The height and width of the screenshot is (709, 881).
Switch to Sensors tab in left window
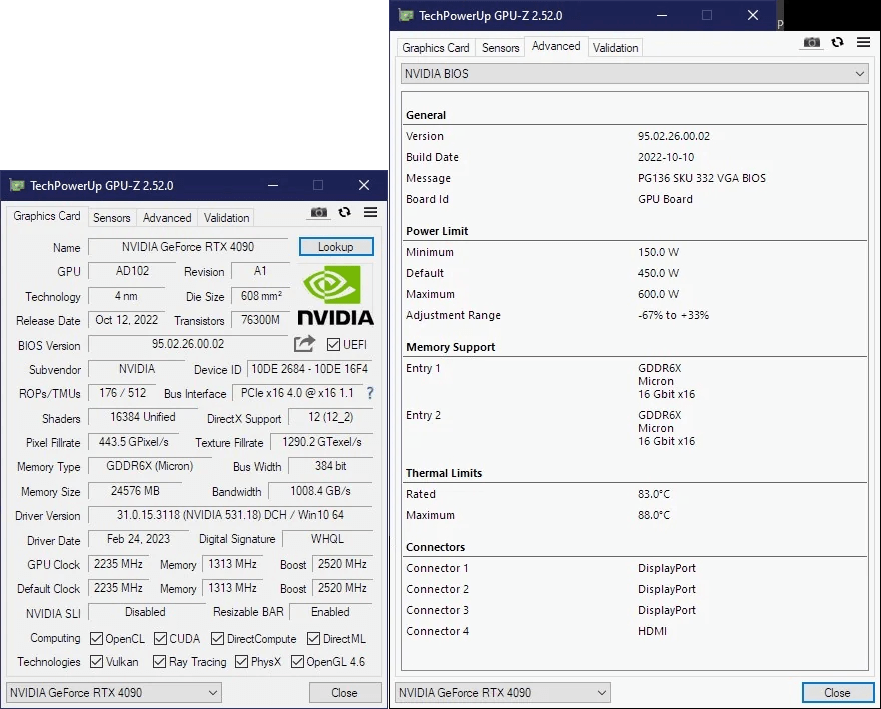click(111, 217)
